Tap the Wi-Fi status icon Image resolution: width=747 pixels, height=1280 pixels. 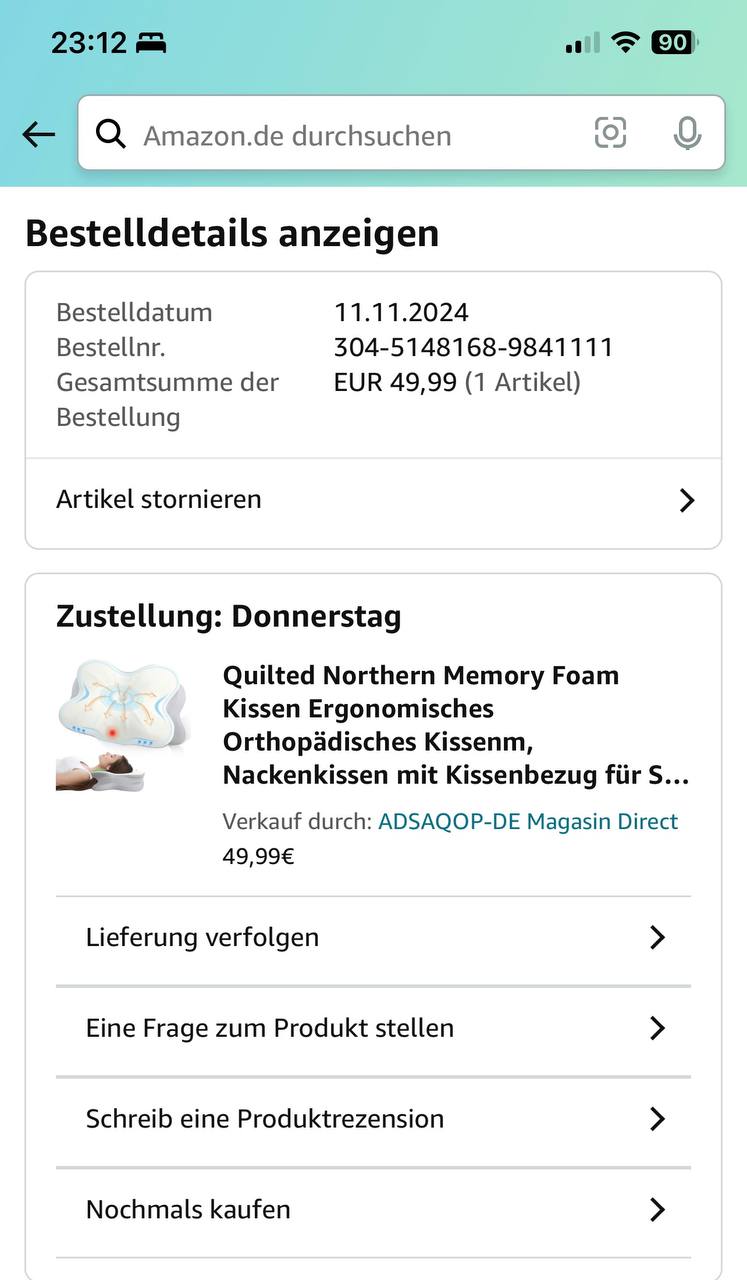(626, 43)
